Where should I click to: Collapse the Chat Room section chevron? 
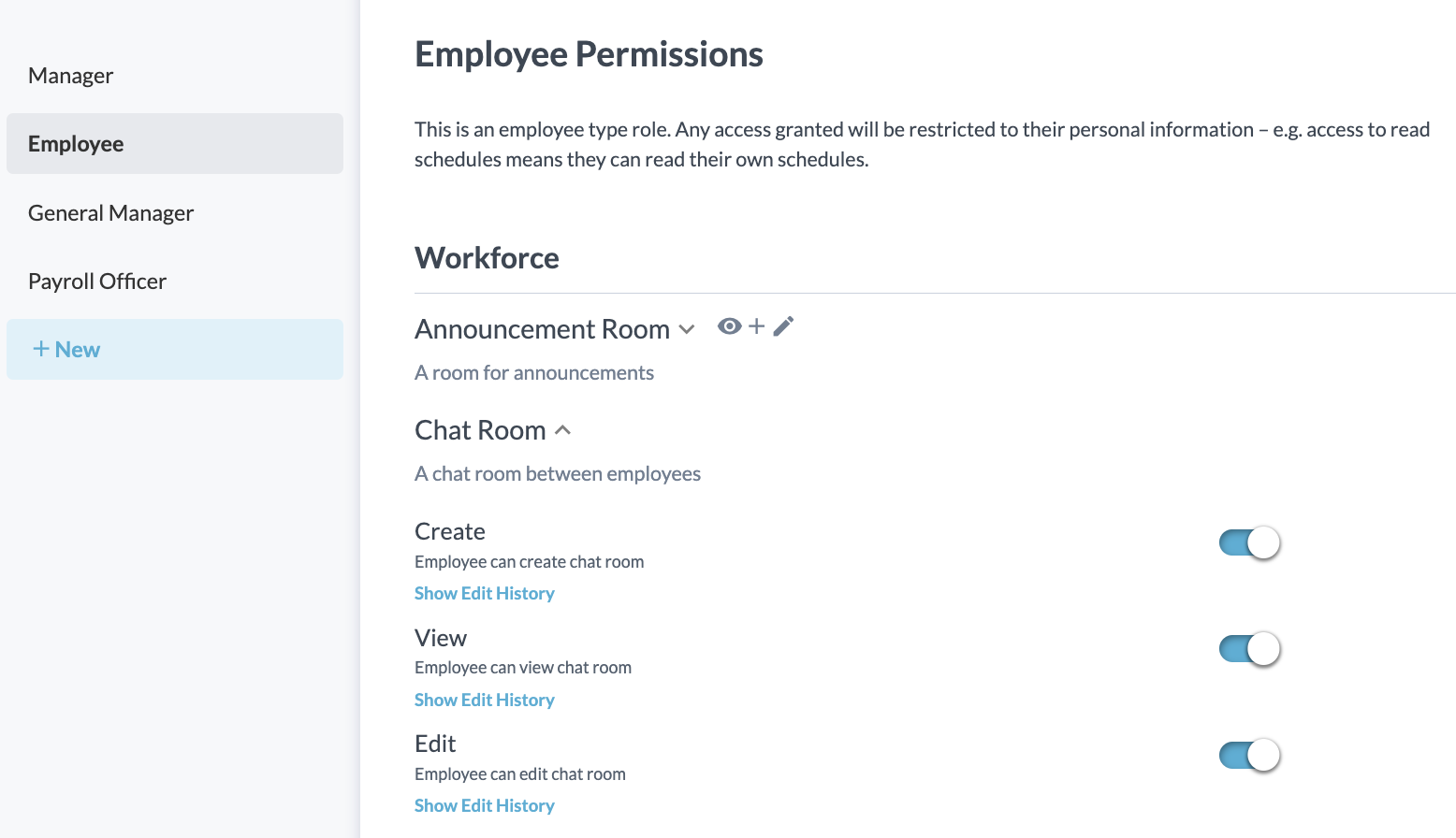click(562, 430)
